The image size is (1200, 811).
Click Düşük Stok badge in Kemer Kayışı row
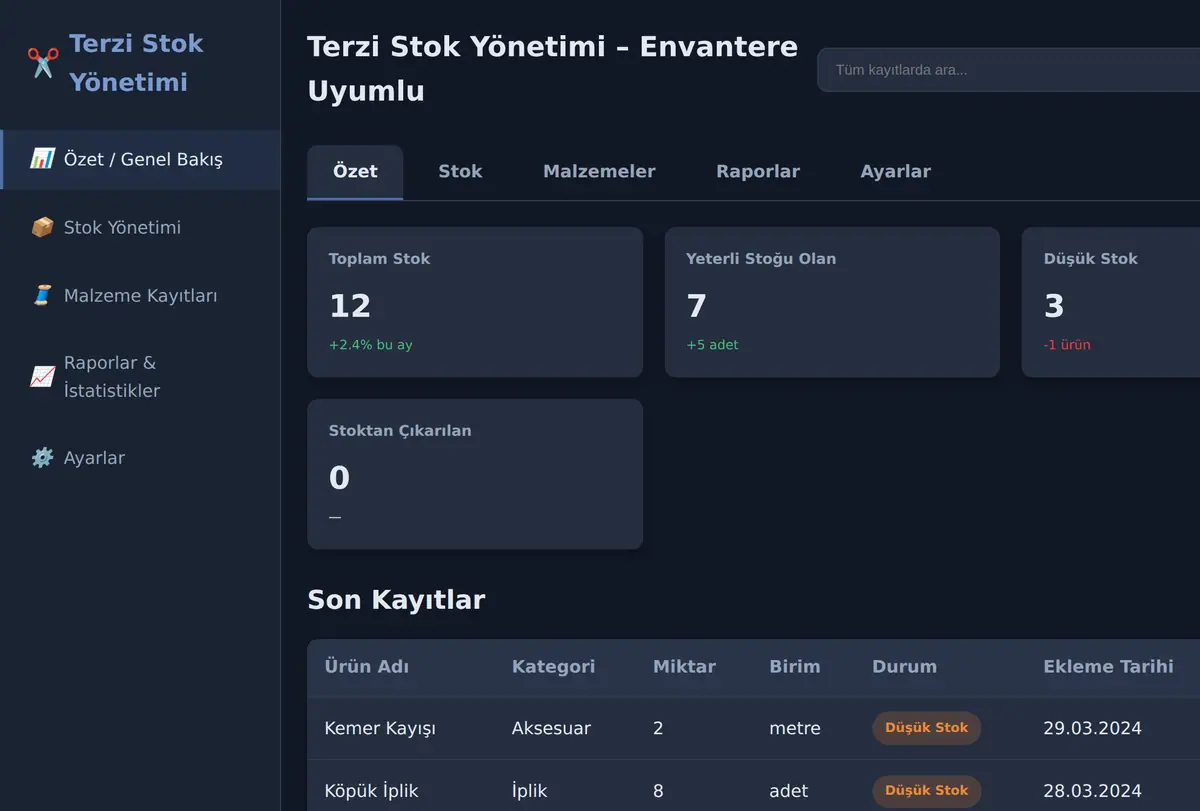click(927, 728)
